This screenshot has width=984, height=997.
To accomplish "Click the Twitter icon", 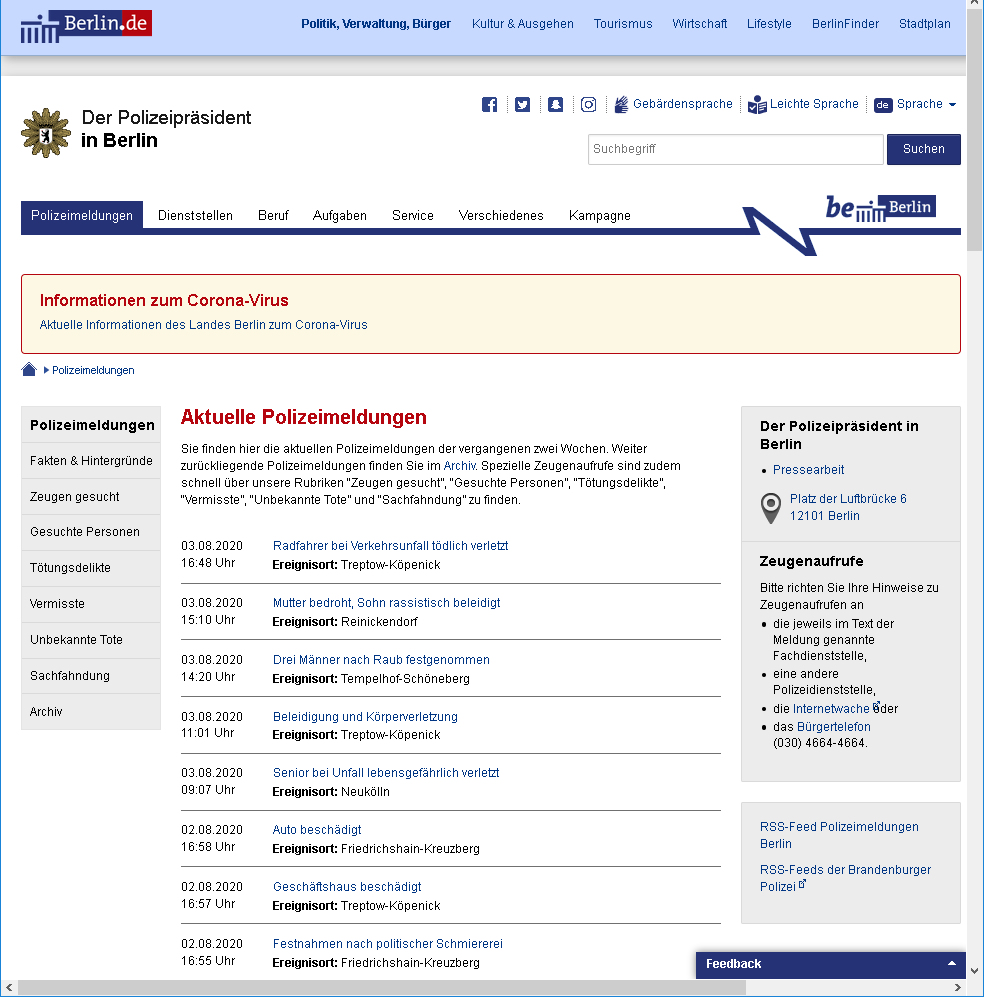I will pos(522,105).
